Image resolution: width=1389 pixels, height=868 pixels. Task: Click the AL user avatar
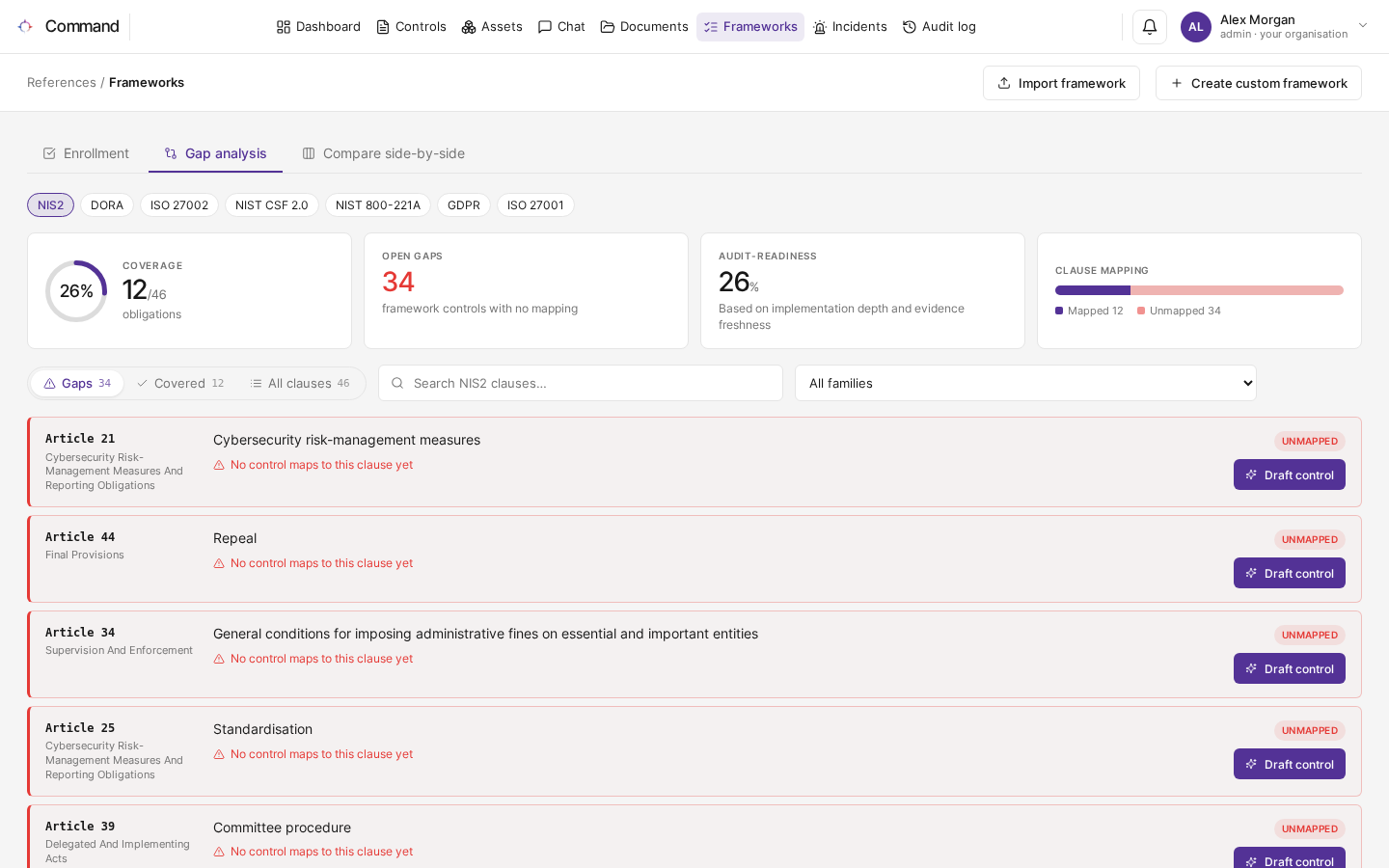[x=1196, y=27]
